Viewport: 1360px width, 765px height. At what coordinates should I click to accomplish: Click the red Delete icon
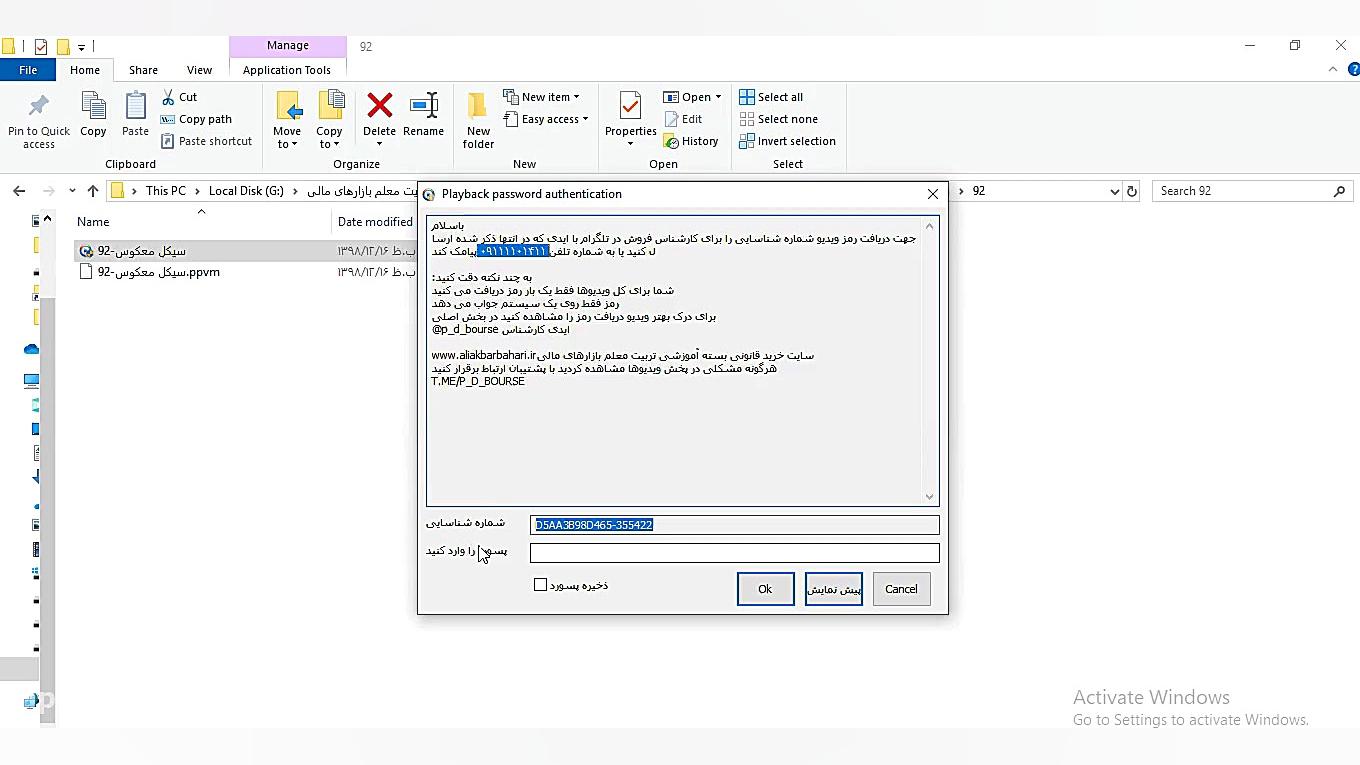click(x=379, y=105)
